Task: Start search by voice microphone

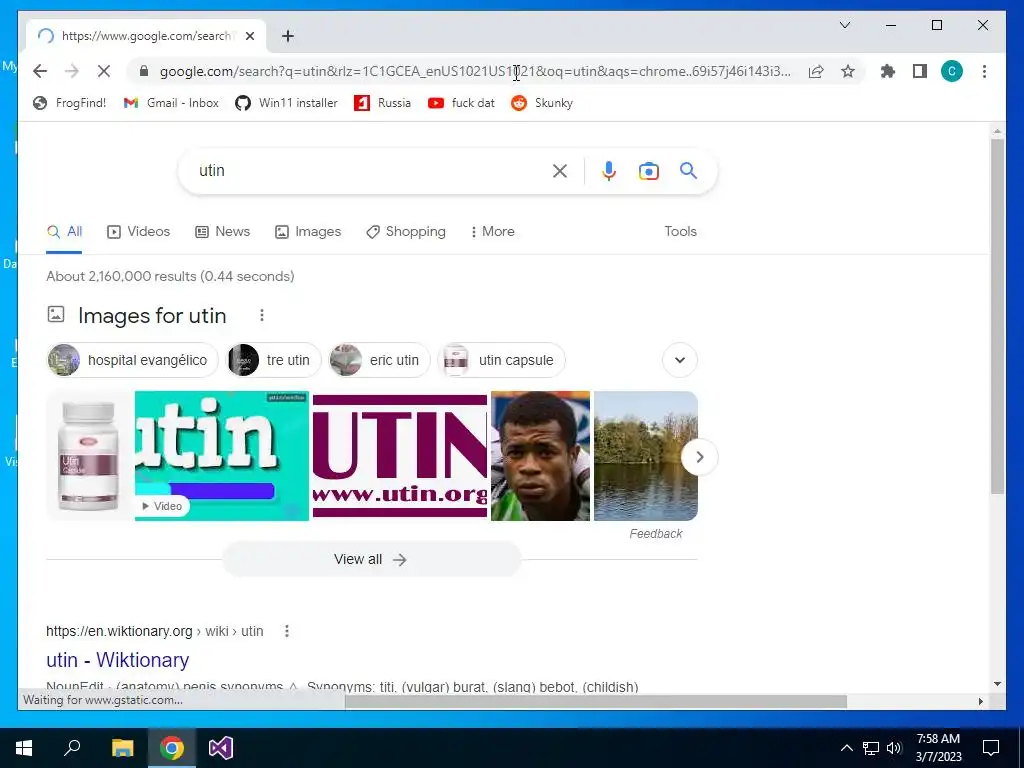Action: click(609, 171)
